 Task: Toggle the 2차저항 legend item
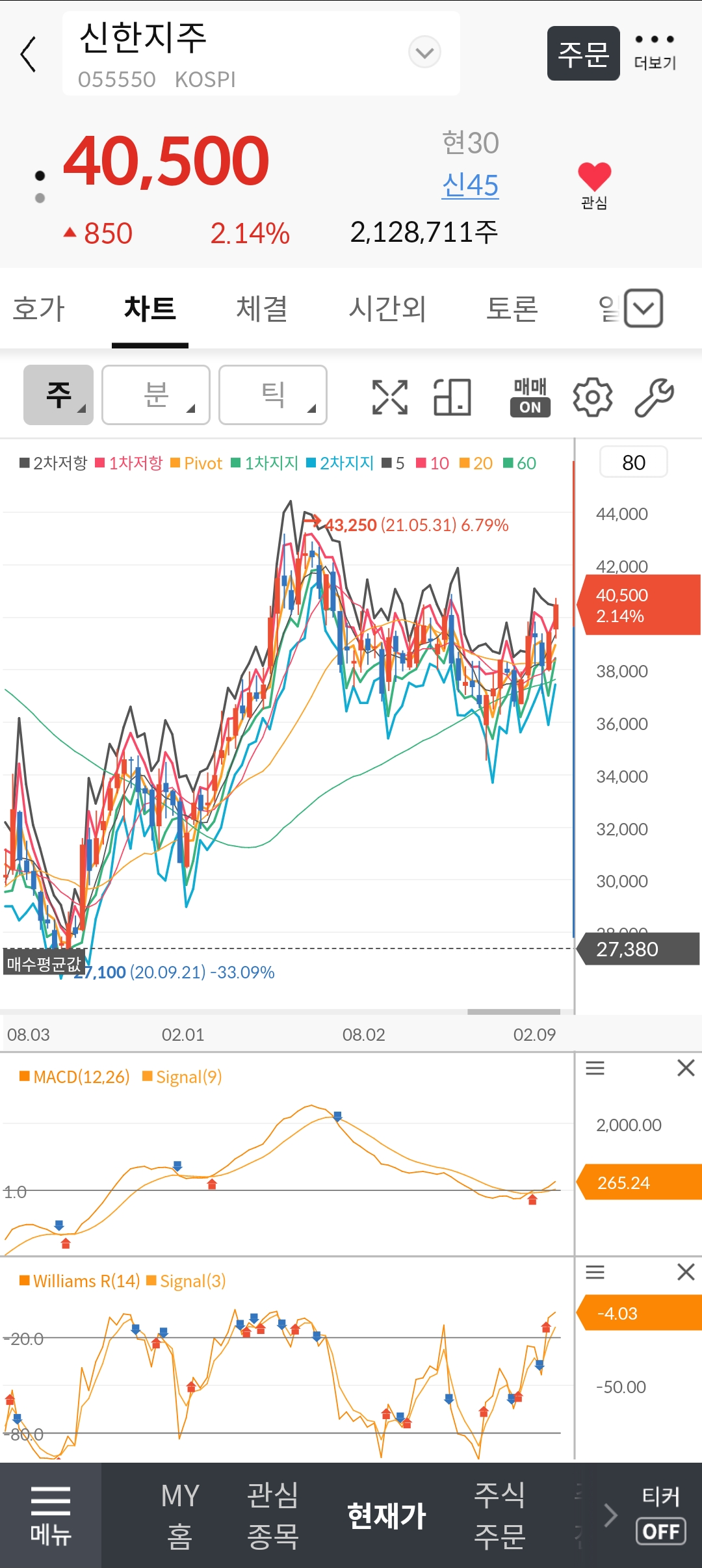[53, 463]
